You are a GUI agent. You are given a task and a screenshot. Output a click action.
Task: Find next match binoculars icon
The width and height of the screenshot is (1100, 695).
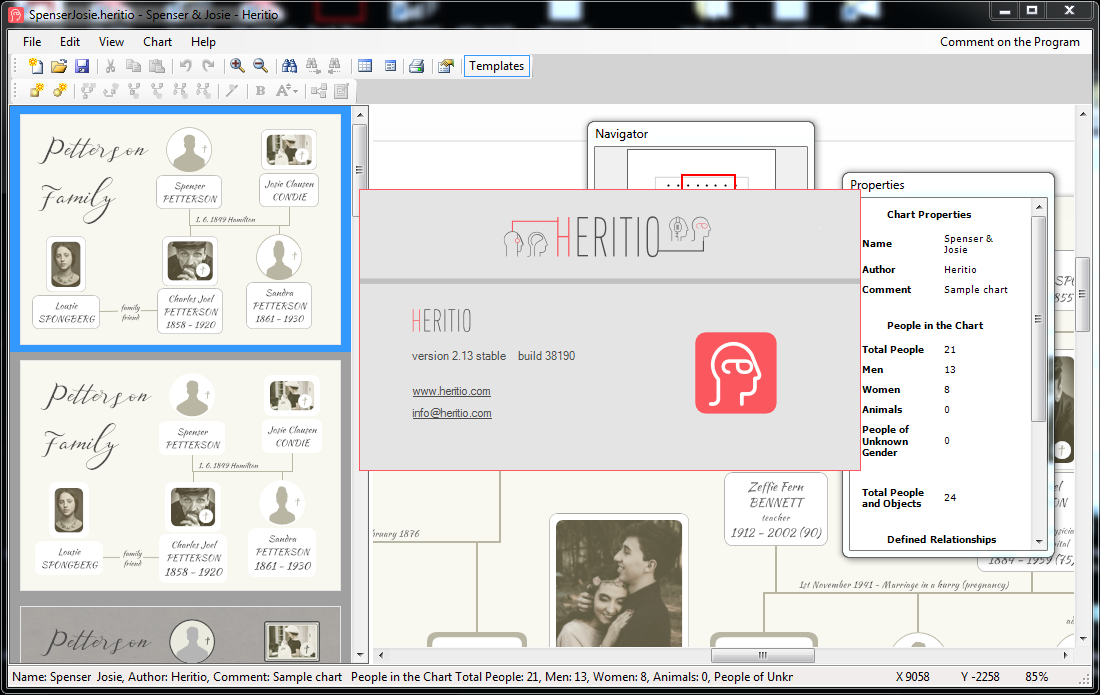click(312, 66)
